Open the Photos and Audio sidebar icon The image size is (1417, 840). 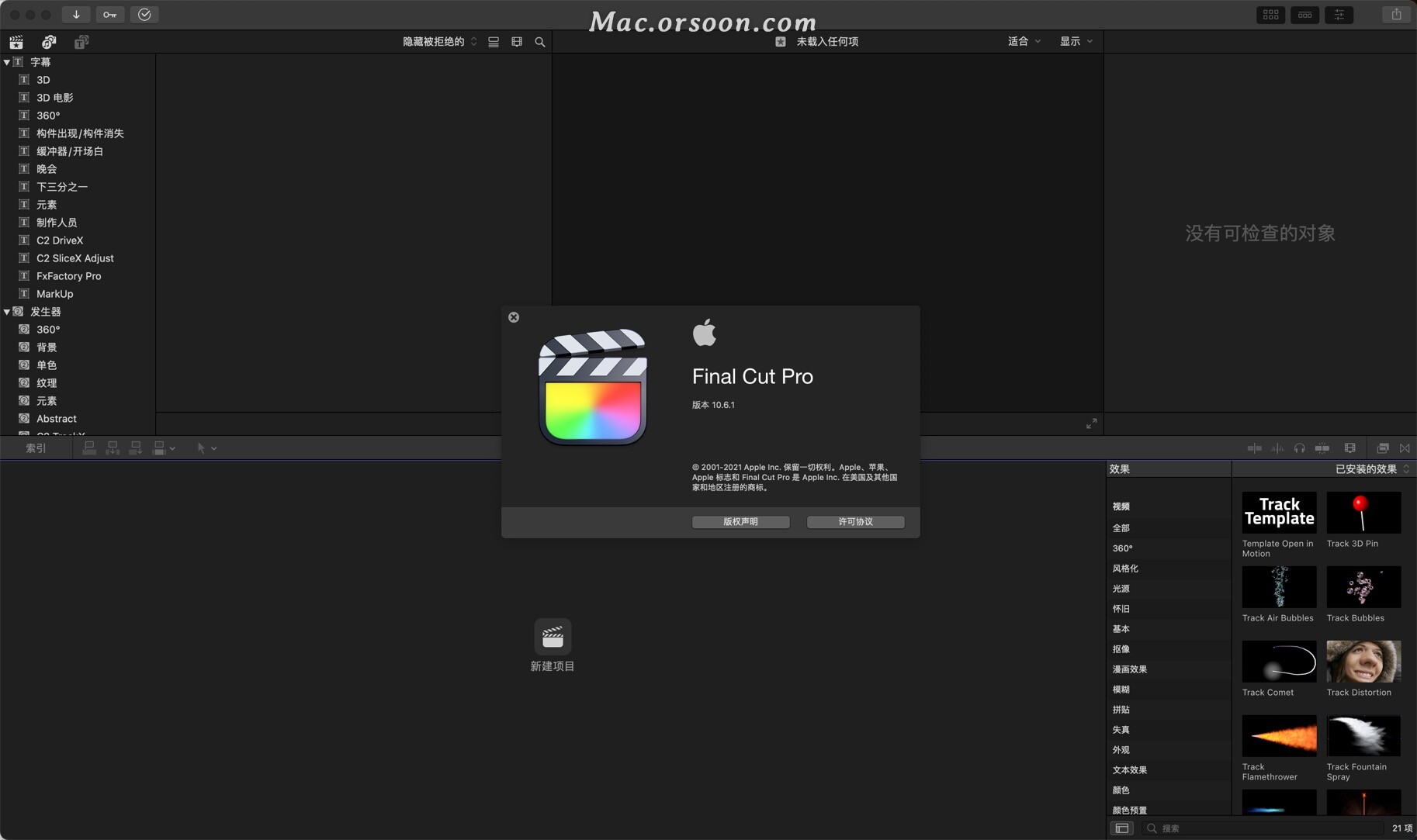[49, 42]
